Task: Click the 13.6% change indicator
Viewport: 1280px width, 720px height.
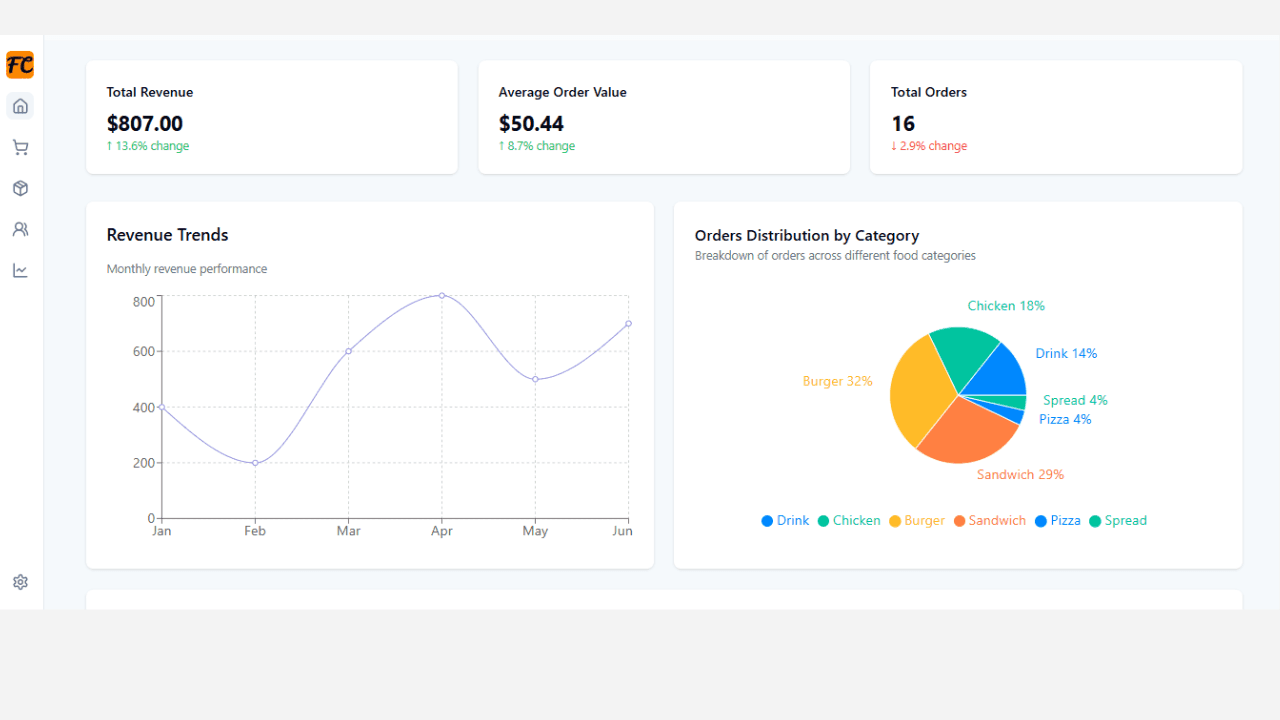Action: [x=148, y=146]
